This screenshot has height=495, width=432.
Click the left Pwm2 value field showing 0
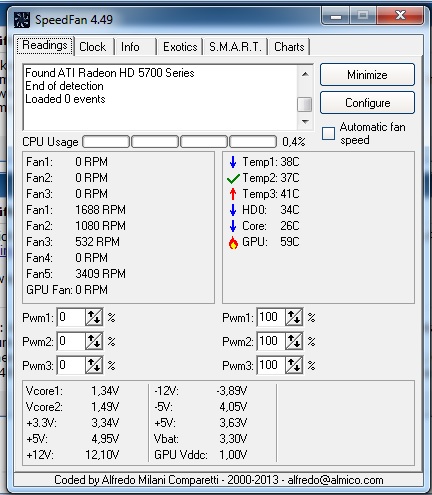(x=71, y=341)
